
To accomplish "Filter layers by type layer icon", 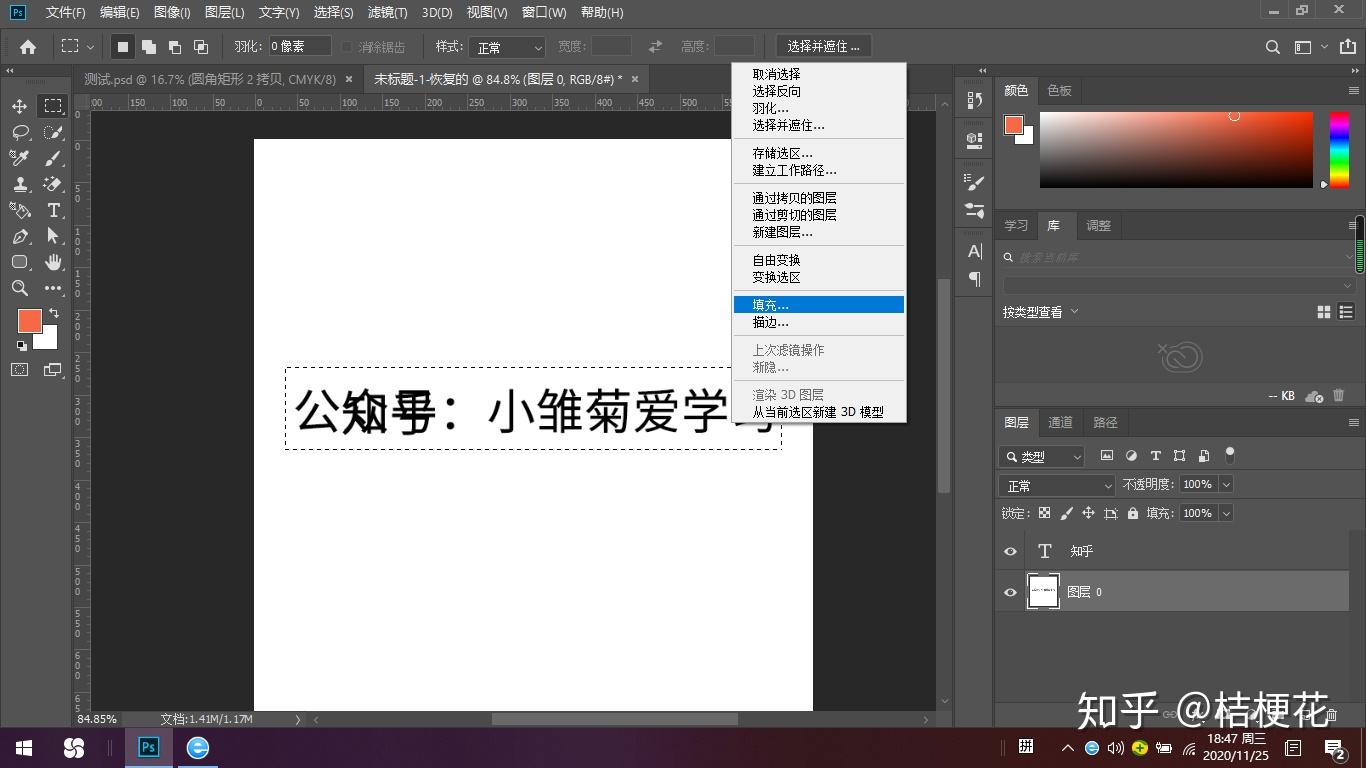I will click(x=1155, y=455).
